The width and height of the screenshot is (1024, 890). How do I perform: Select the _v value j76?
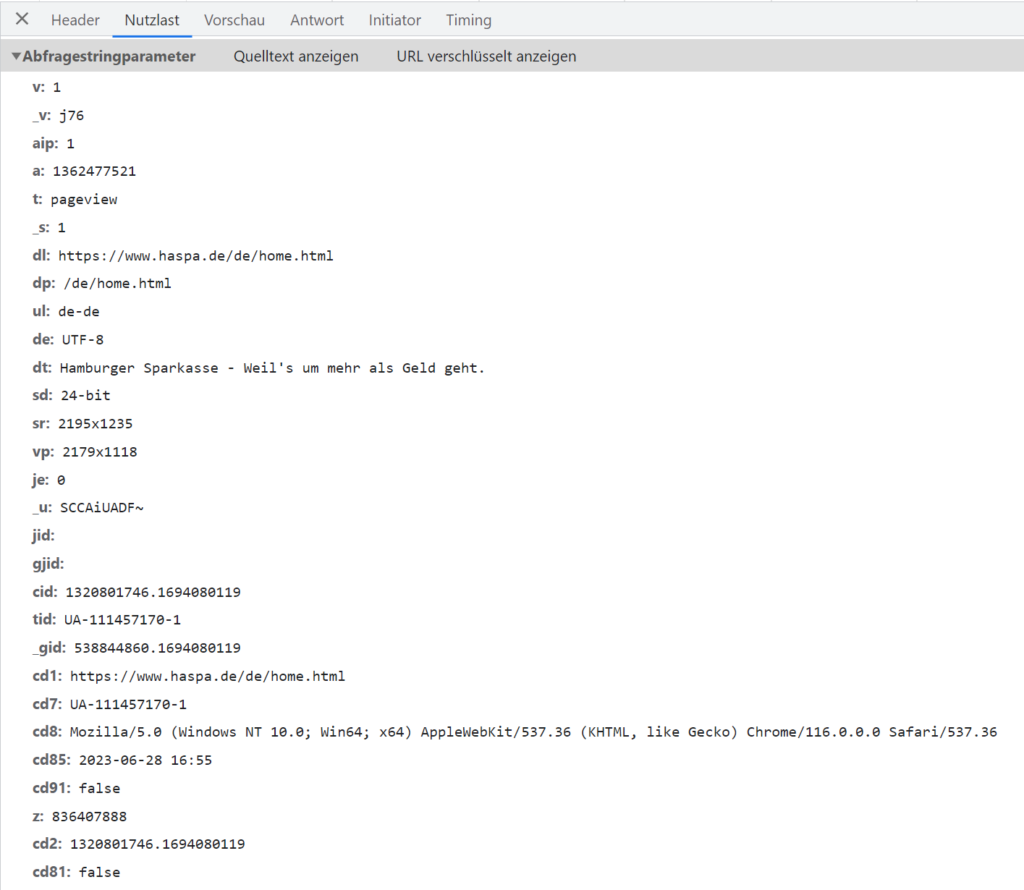[x=71, y=116]
